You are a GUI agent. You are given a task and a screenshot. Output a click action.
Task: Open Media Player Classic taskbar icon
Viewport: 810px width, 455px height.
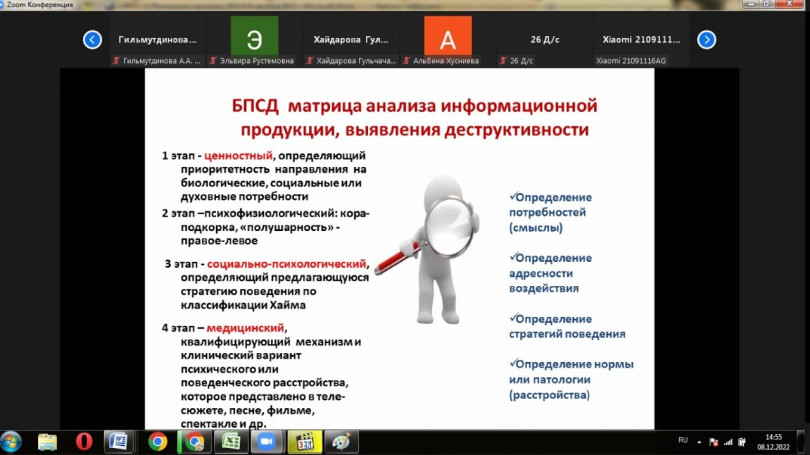coord(305,442)
